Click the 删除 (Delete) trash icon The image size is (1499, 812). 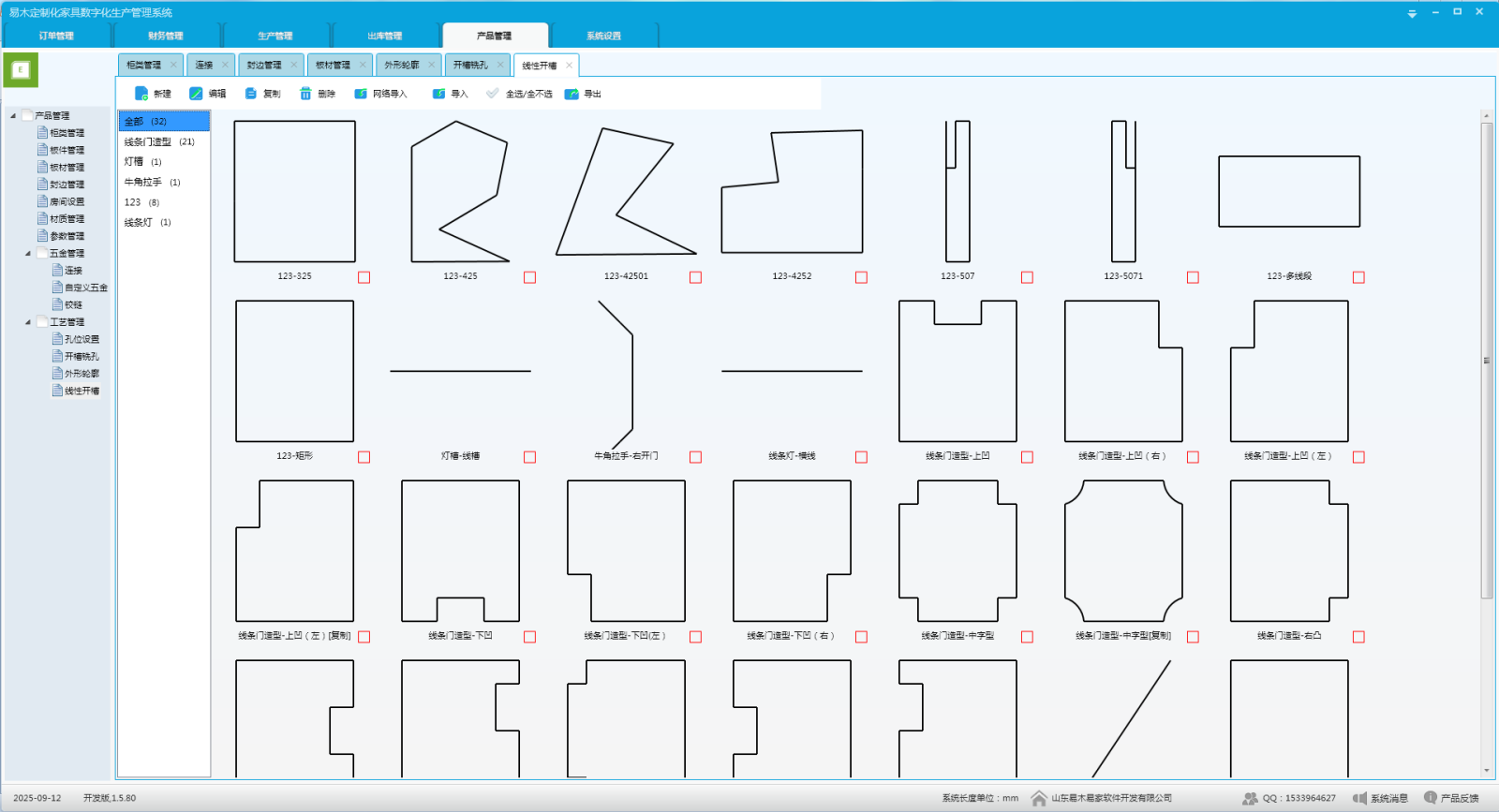pos(305,94)
